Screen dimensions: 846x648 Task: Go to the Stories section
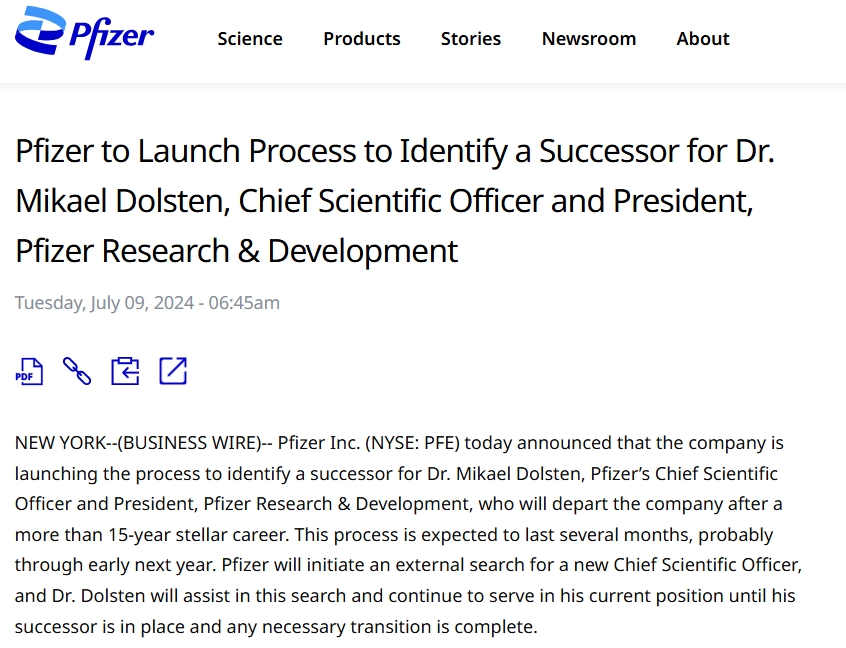click(x=471, y=39)
